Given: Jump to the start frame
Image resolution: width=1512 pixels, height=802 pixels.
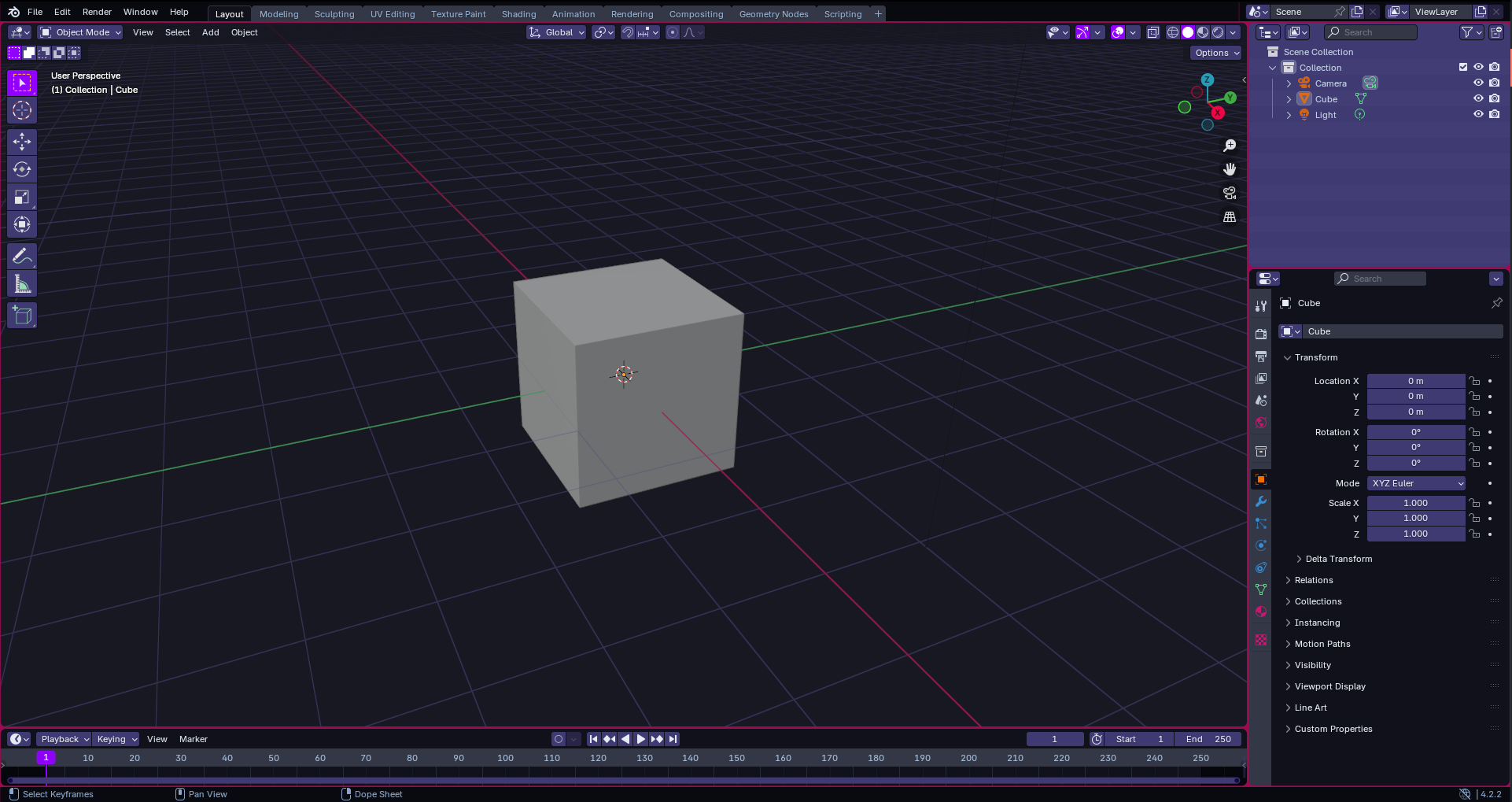Looking at the screenshot, I should pyautogui.click(x=594, y=739).
